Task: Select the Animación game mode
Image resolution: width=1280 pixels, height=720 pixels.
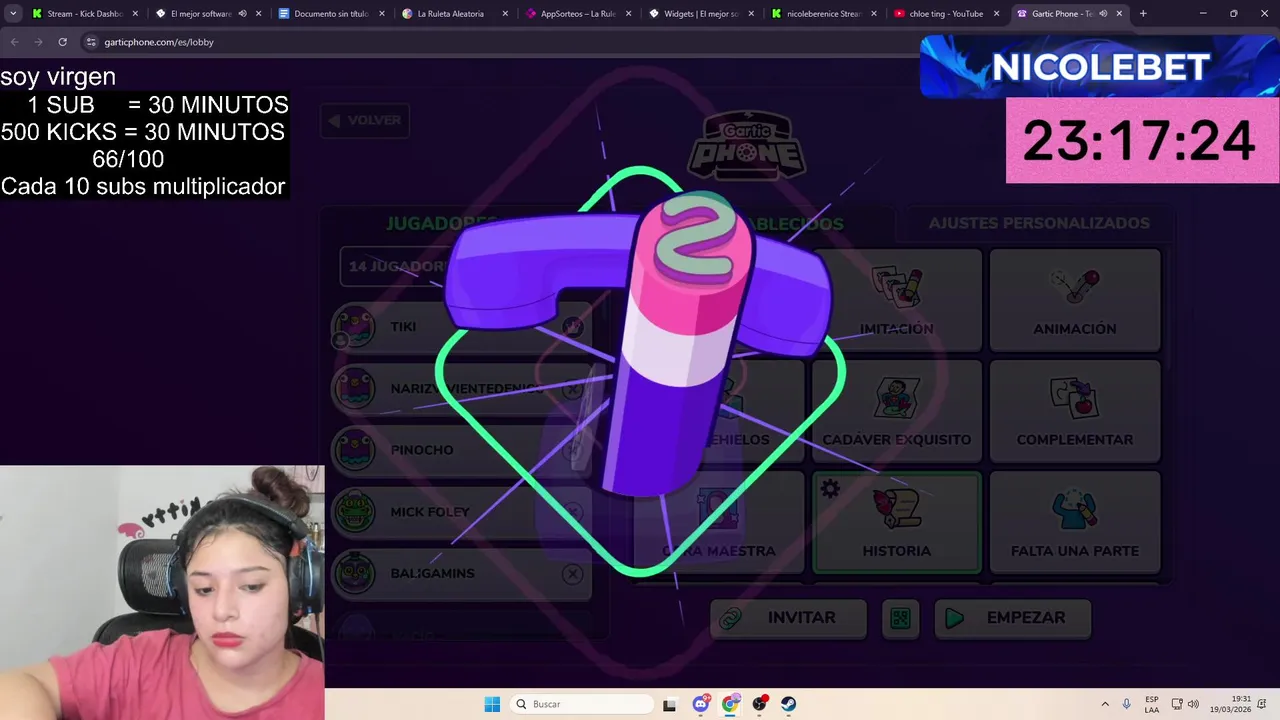Action: tap(1075, 300)
